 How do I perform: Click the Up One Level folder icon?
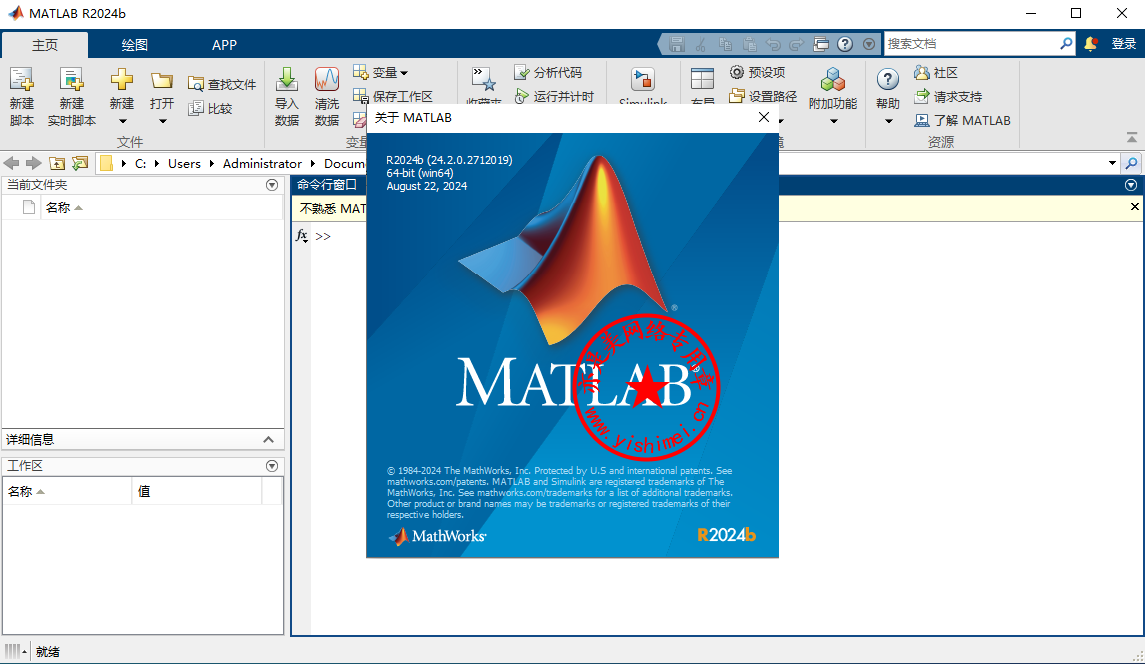pyautogui.click(x=57, y=163)
